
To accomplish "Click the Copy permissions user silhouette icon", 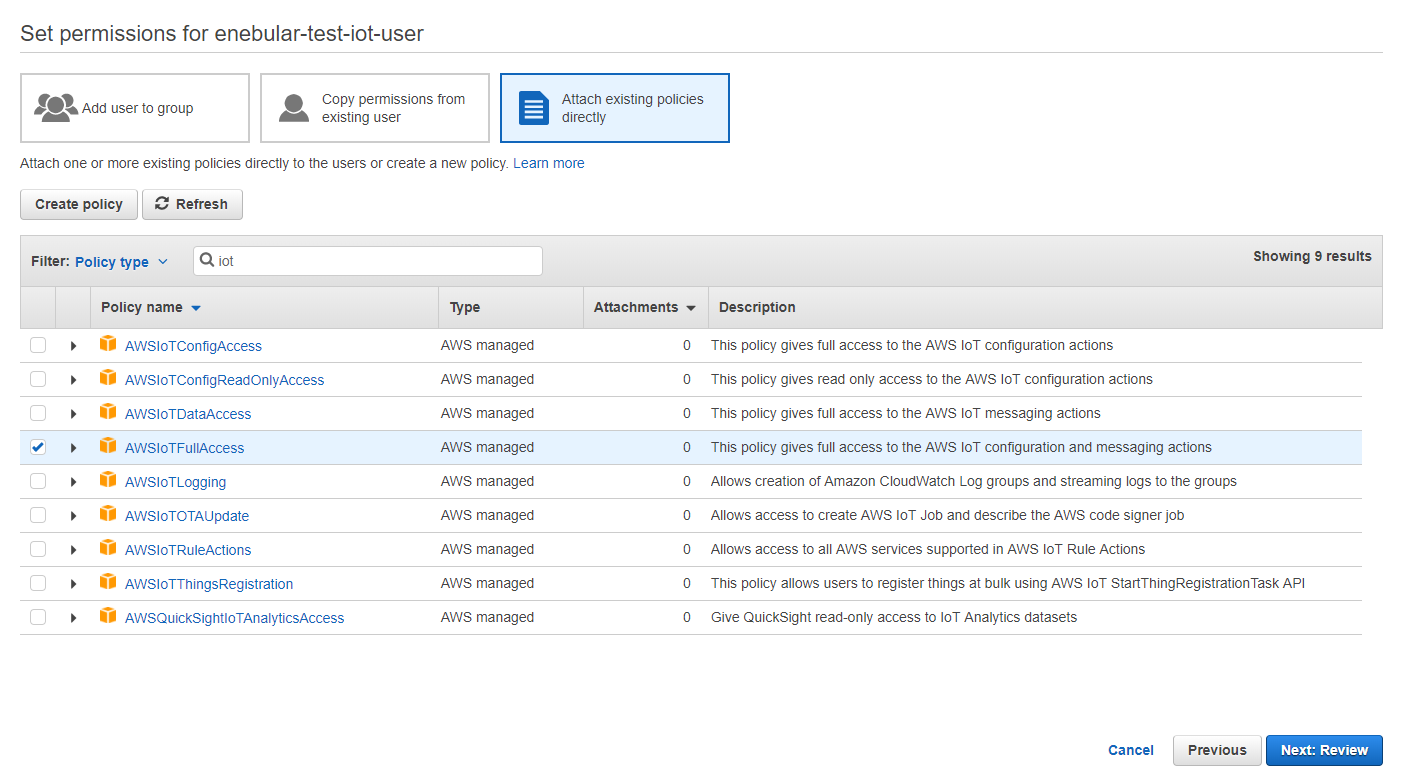I will pyautogui.click(x=294, y=108).
